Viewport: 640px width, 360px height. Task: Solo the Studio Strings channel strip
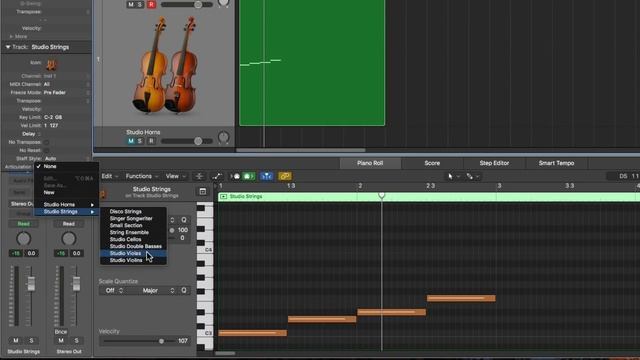(x=31, y=340)
